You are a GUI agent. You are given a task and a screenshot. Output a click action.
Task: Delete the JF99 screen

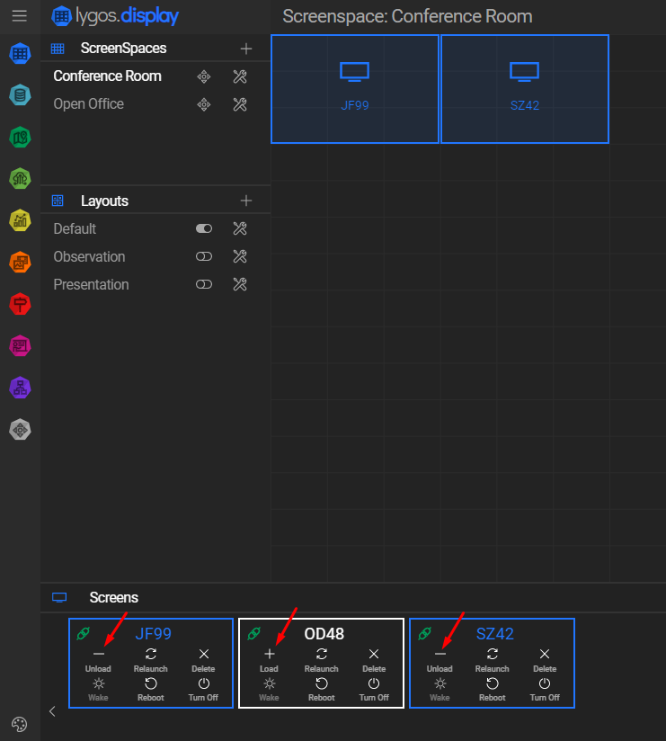[204, 660]
